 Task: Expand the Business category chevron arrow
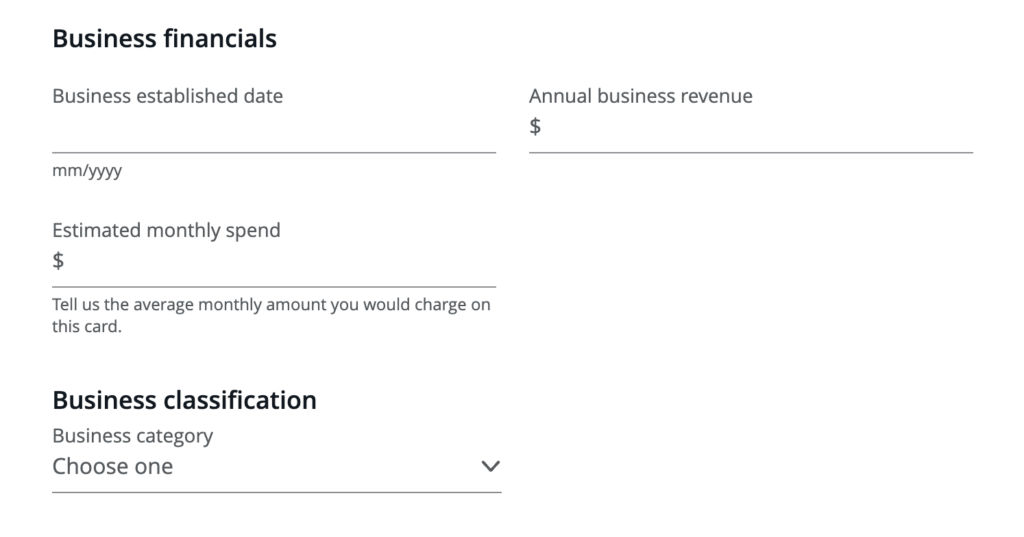(490, 466)
